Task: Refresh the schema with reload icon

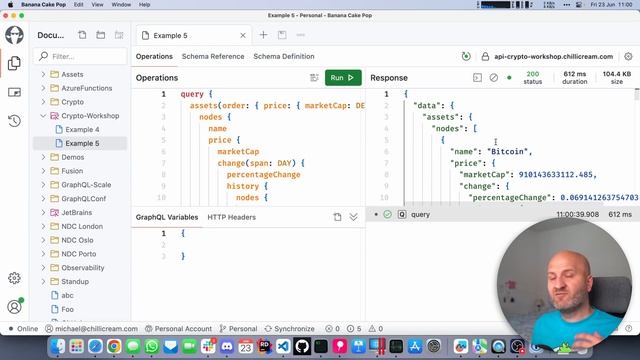Action: coord(466,56)
